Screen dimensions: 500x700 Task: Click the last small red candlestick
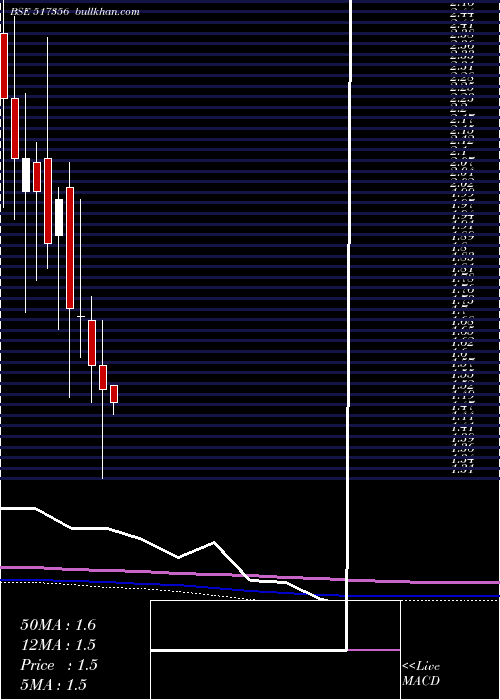tap(114, 394)
